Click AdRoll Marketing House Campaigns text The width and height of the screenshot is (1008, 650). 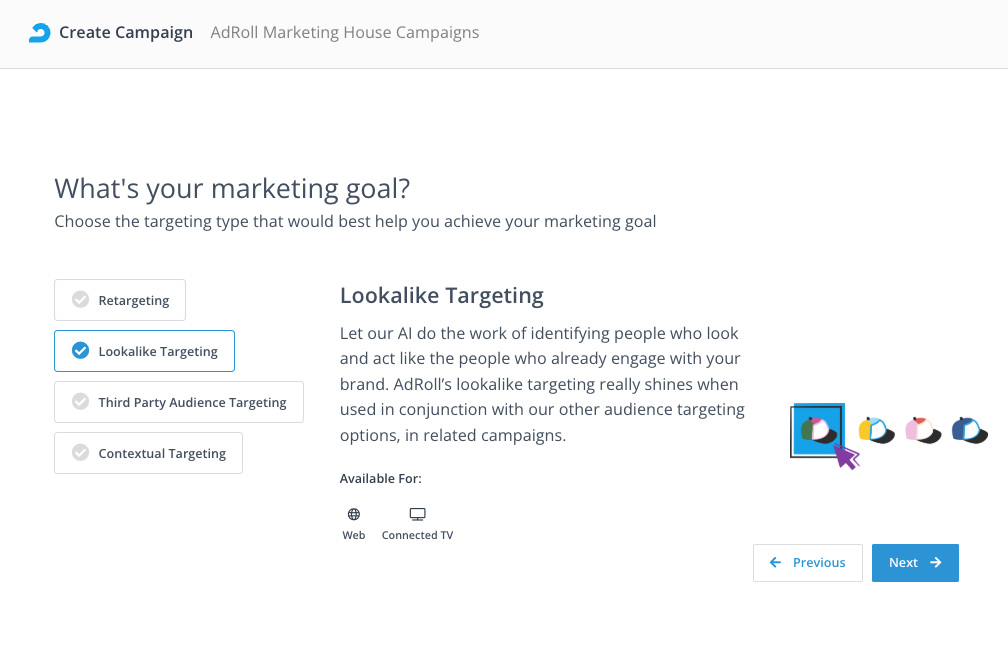pyautogui.click(x=345, y=33)
